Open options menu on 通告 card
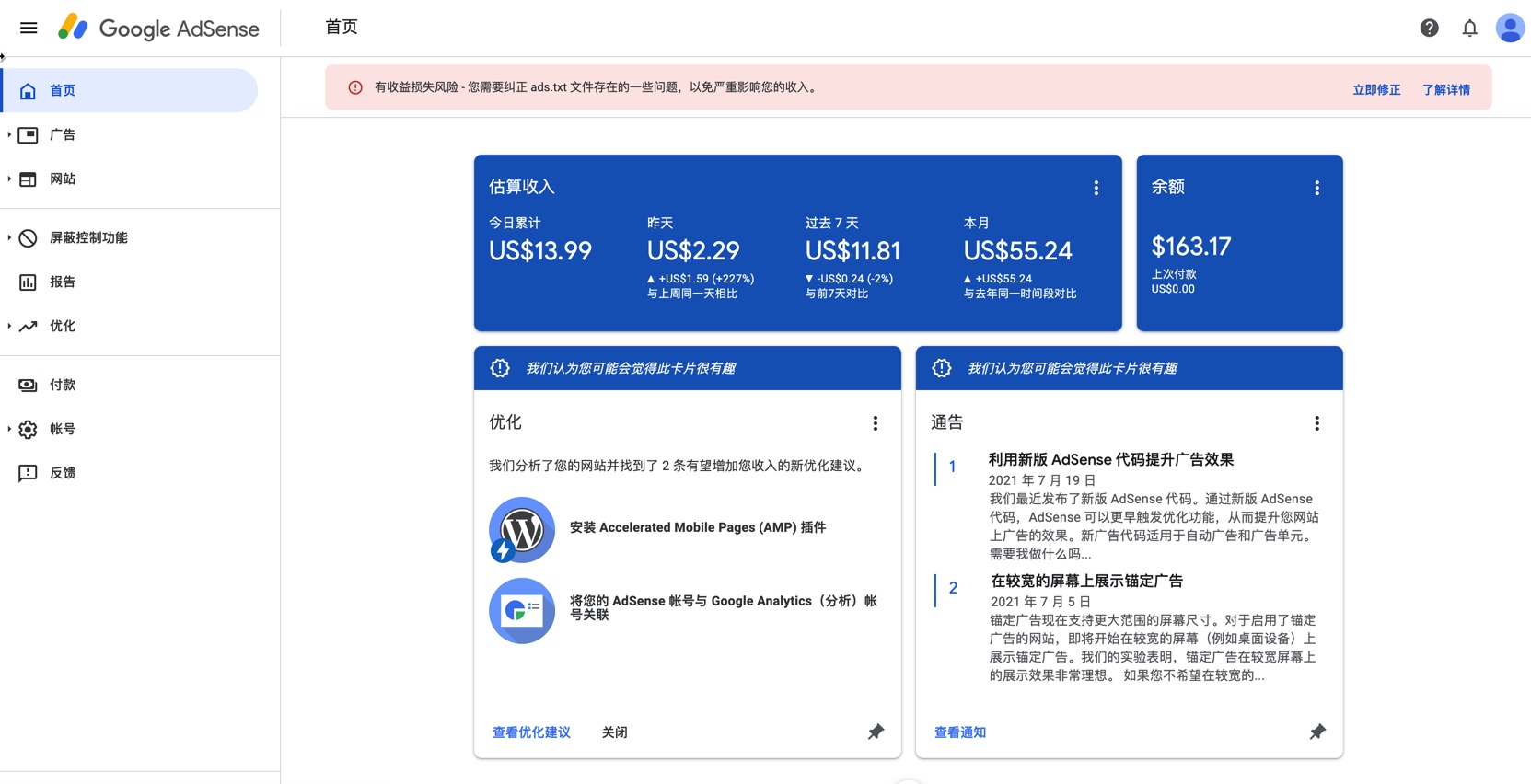Screen dimensions: 1531x784 (1316, 423)
